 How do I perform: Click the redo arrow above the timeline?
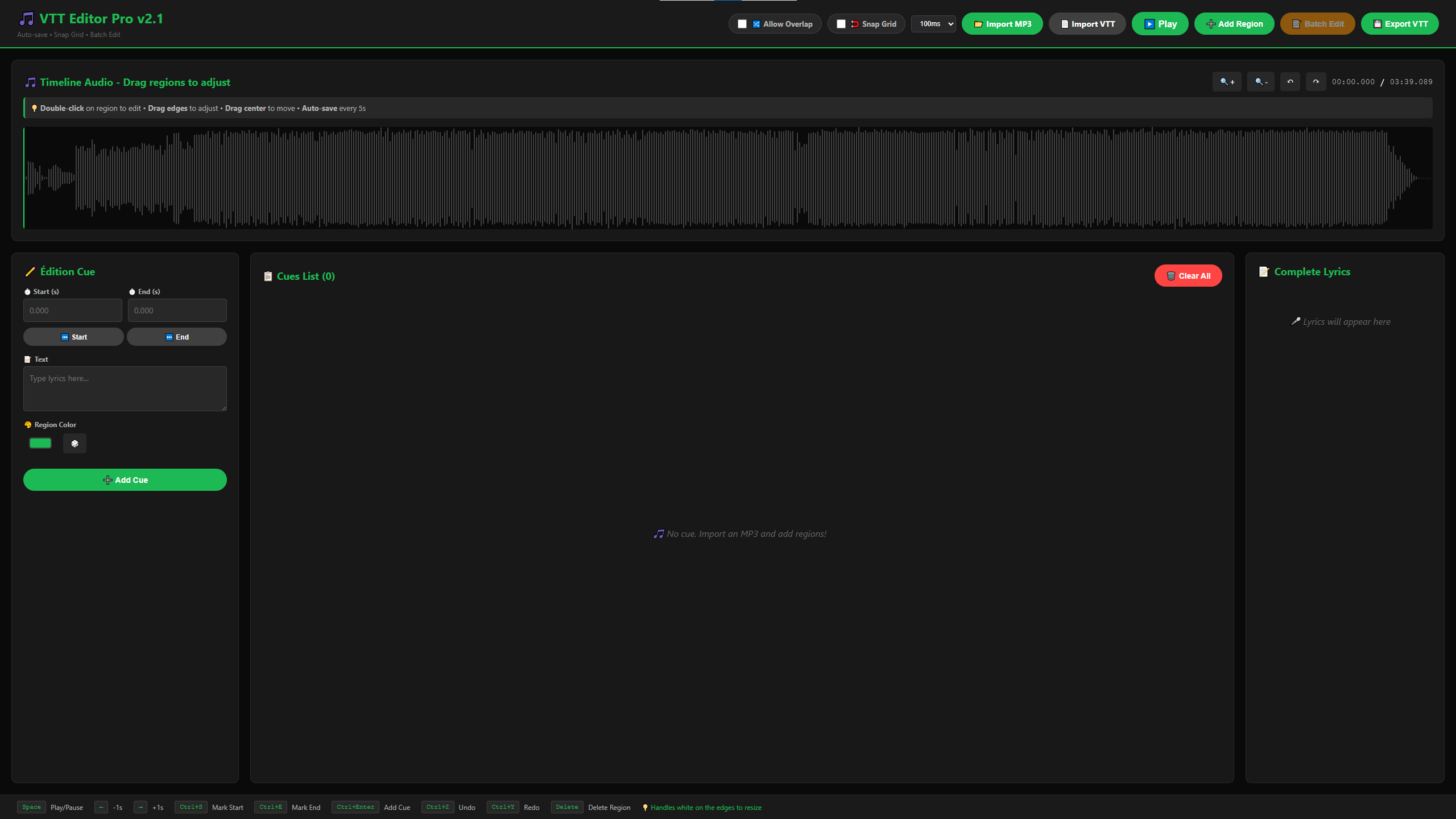1316,81
